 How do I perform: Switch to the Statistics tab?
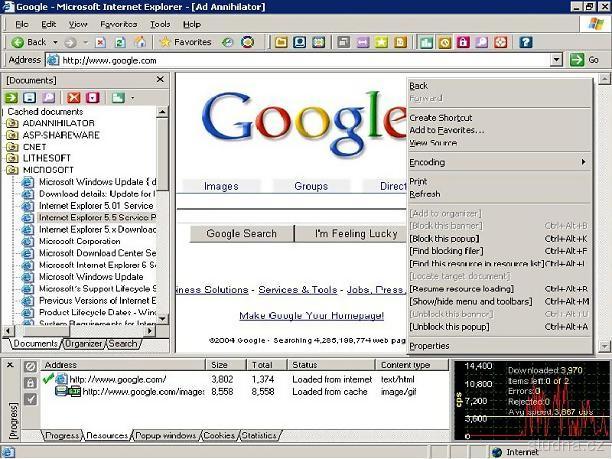[x=259, y=435]
